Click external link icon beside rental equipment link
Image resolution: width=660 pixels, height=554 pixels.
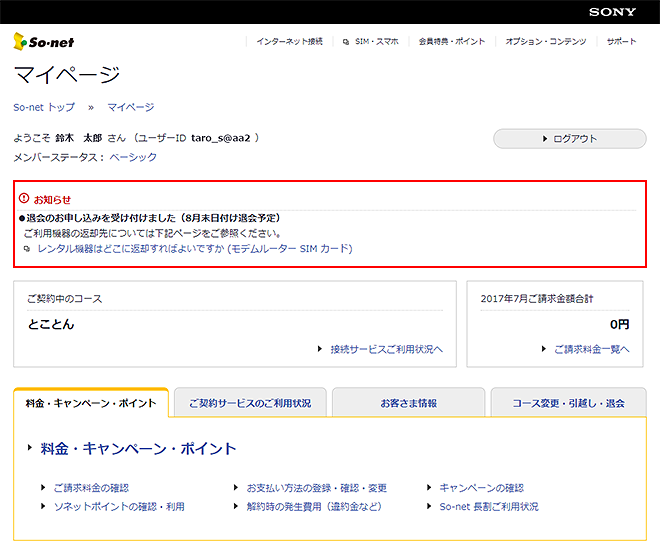point(27,249)
